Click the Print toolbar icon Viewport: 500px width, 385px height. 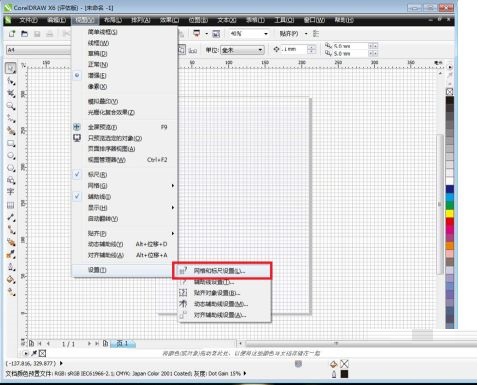pos(49,34)
